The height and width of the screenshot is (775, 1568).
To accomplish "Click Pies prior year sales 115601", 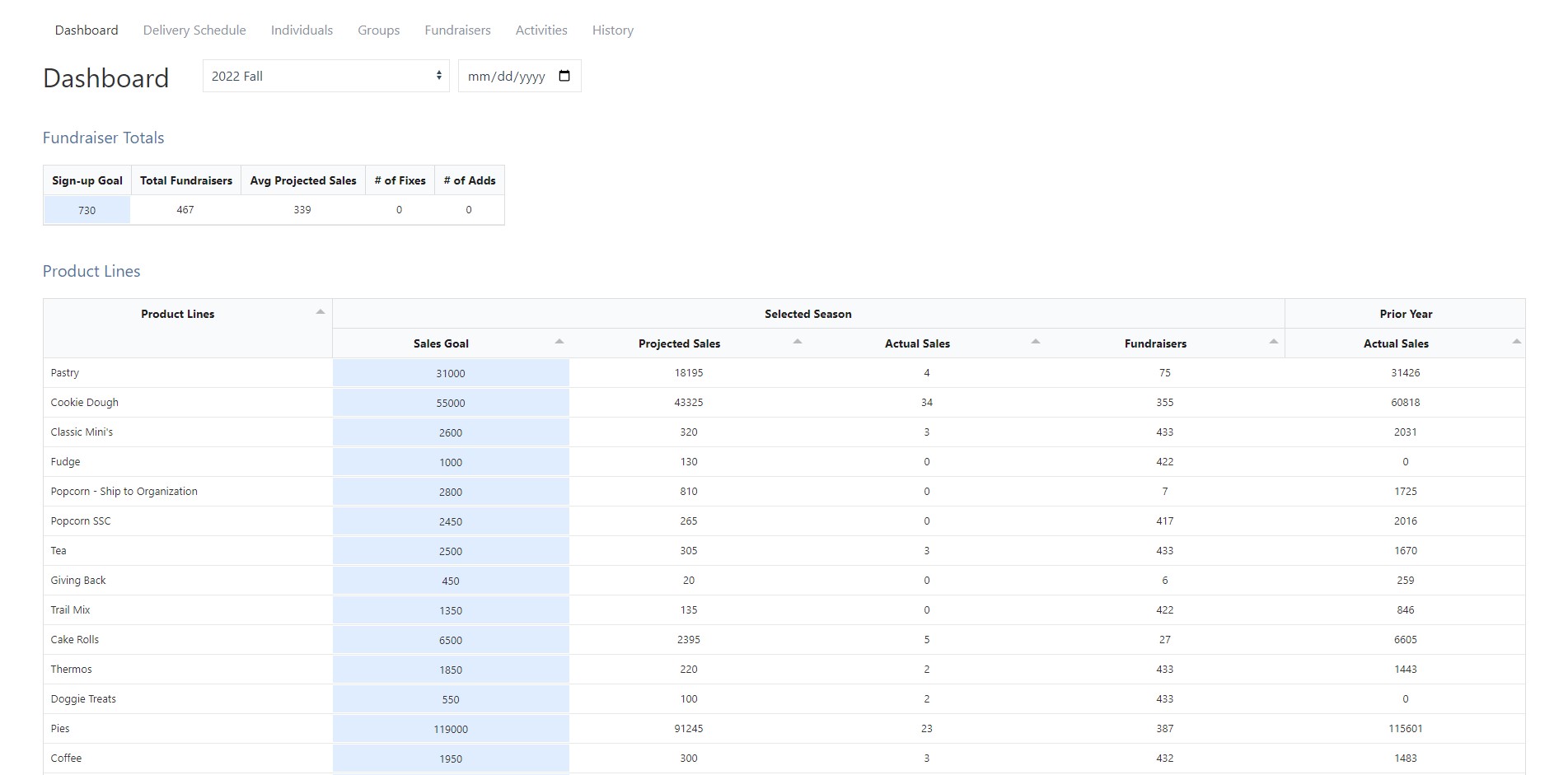I will click(x=1406, y=728).
